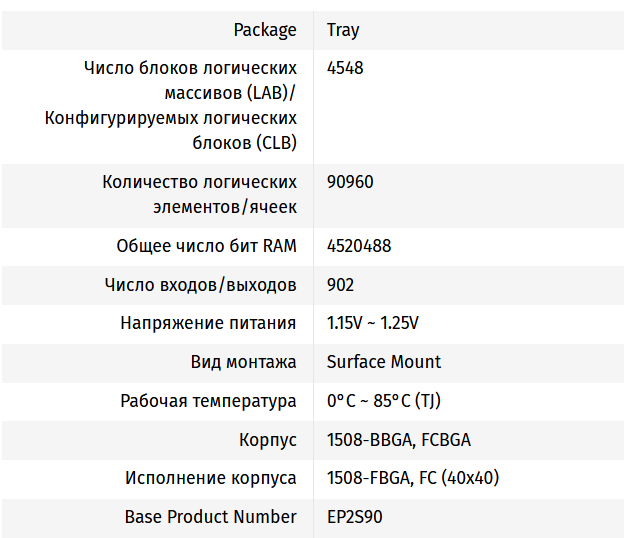Click the Напряжение питания label
The image size is (624, 538).
(208, 323)
